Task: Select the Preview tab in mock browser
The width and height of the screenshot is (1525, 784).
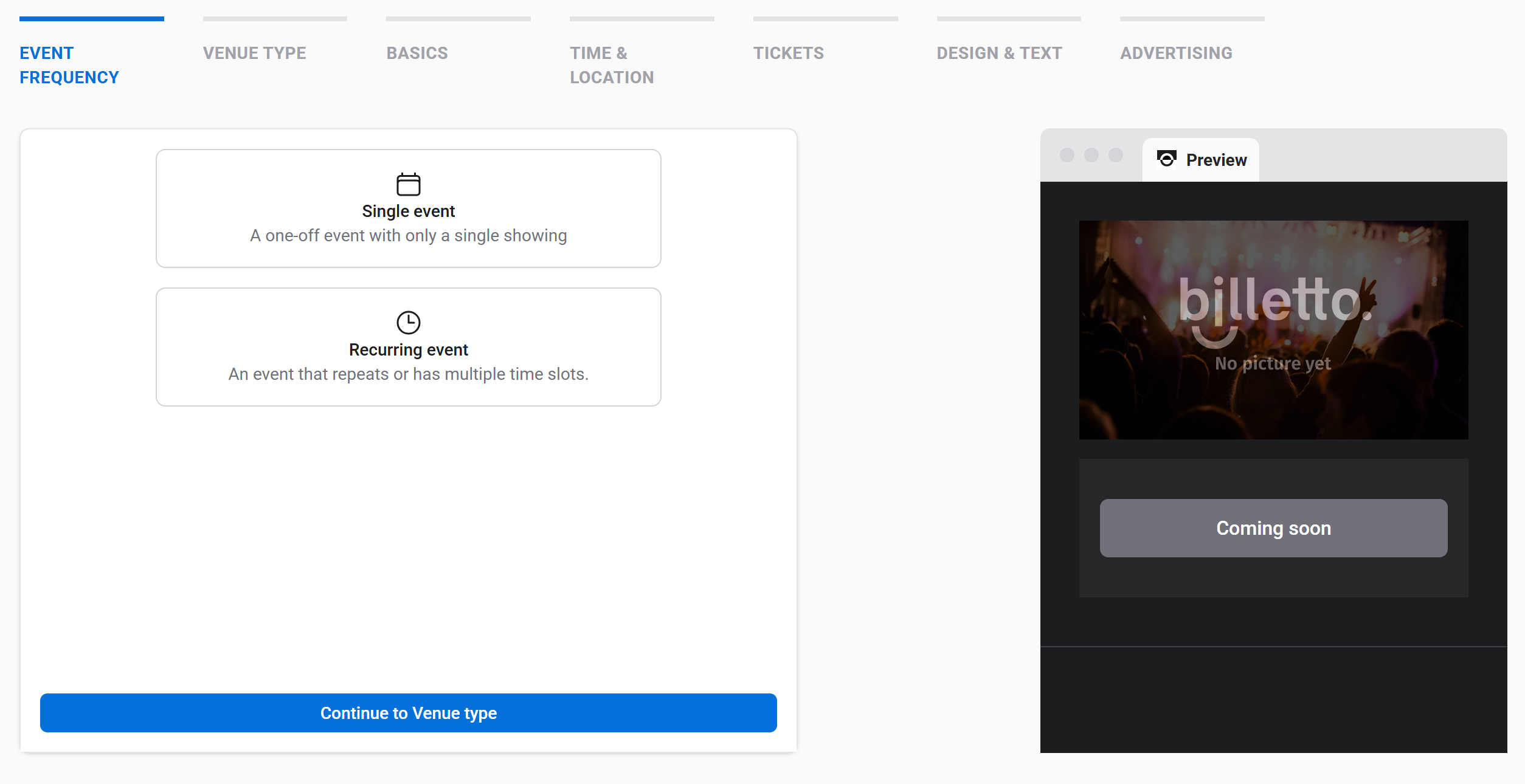Action: pyautogui.click(x=1201, y=160)
